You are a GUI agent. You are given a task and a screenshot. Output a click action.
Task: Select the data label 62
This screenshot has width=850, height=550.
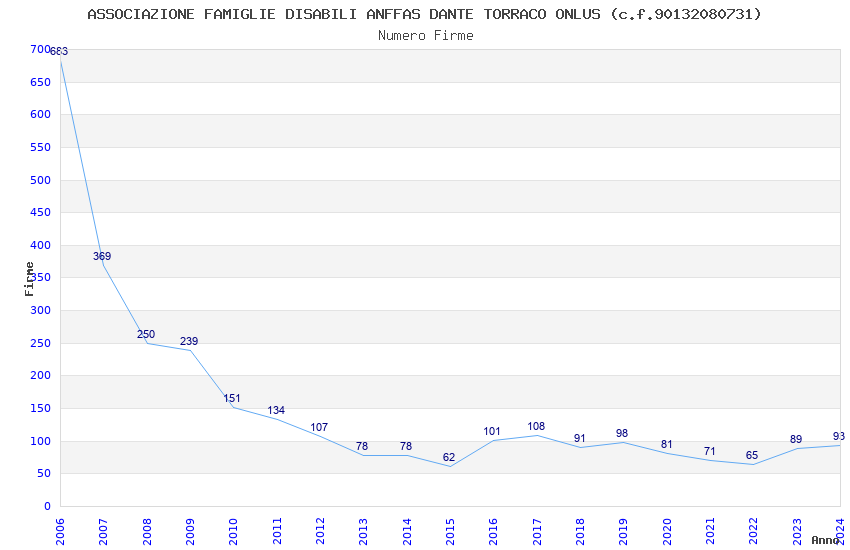point(449,457)
